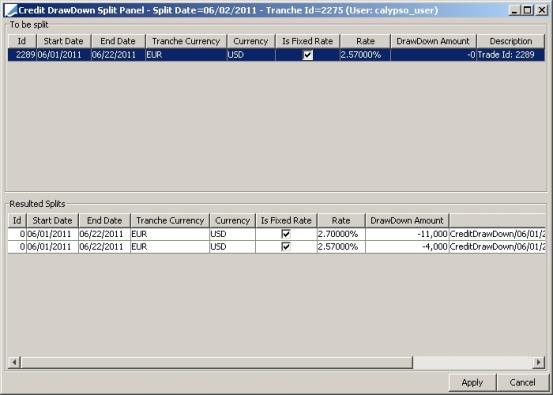Click Tranche Currency header in Resulted Splits table
553x395 pixels.
point(170,220)
